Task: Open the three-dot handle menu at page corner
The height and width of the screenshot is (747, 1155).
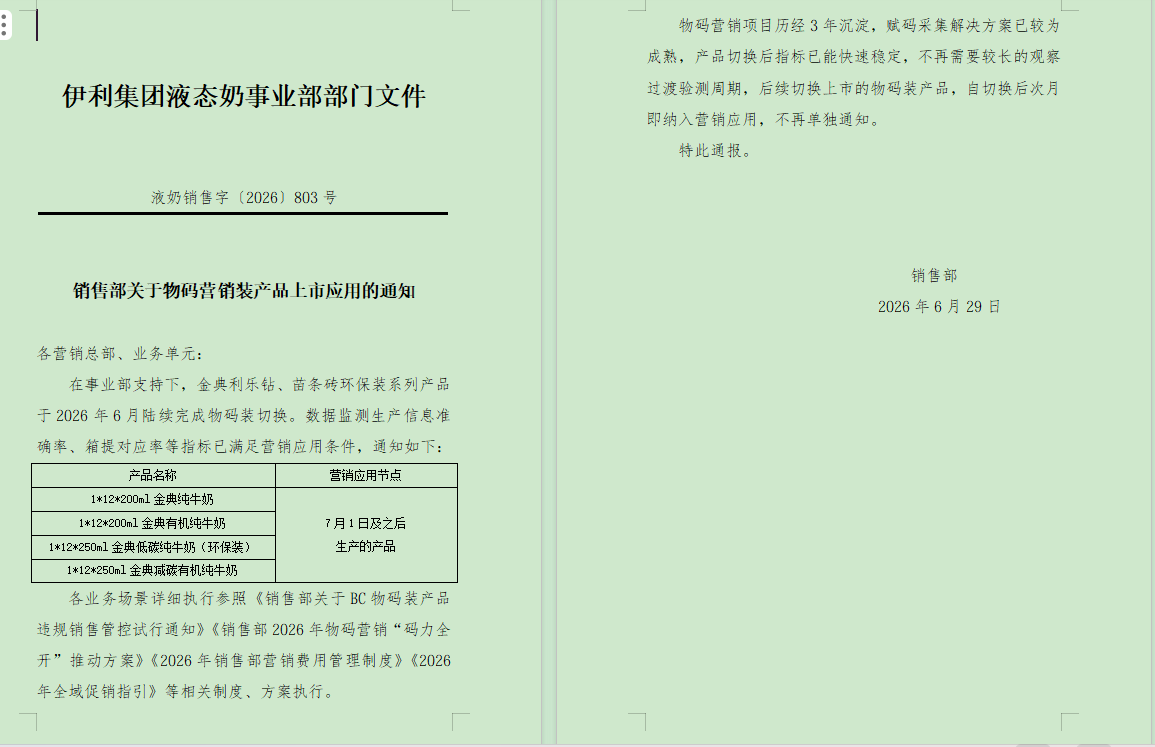Action: point(4,26)
